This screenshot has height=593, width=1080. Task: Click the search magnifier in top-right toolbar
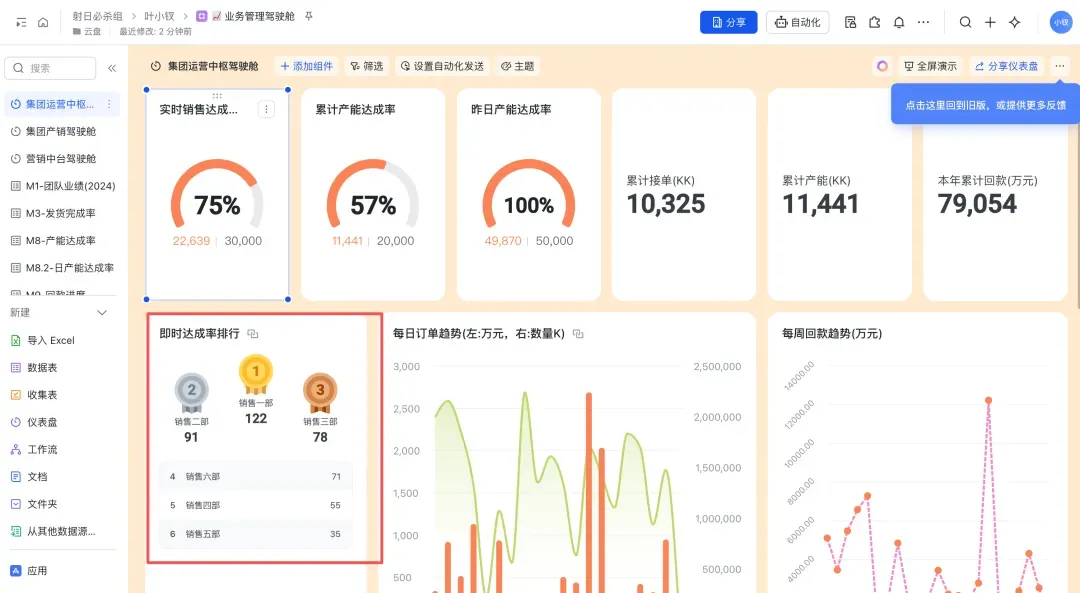pyautogui.click(x=965, y=22)
